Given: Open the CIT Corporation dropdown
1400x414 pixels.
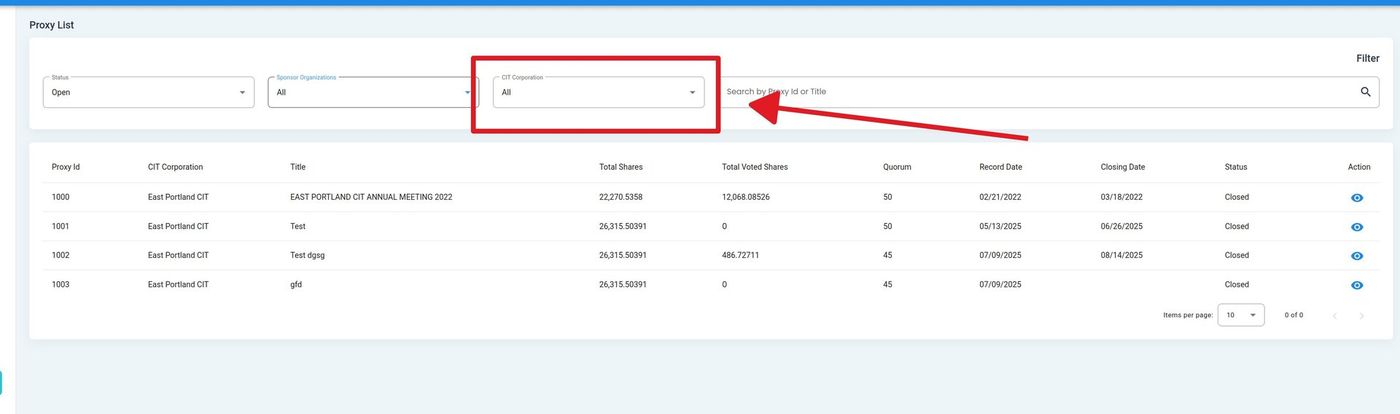Looking at the screenshot, I should (598, 92).
